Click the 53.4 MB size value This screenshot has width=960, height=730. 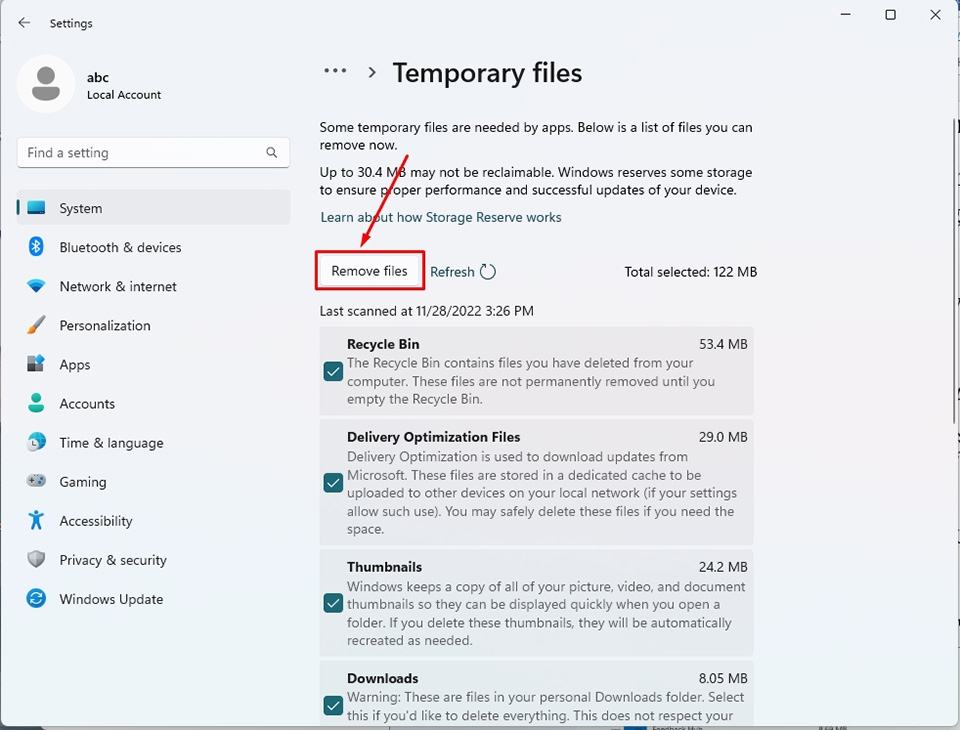coord(723,344)
